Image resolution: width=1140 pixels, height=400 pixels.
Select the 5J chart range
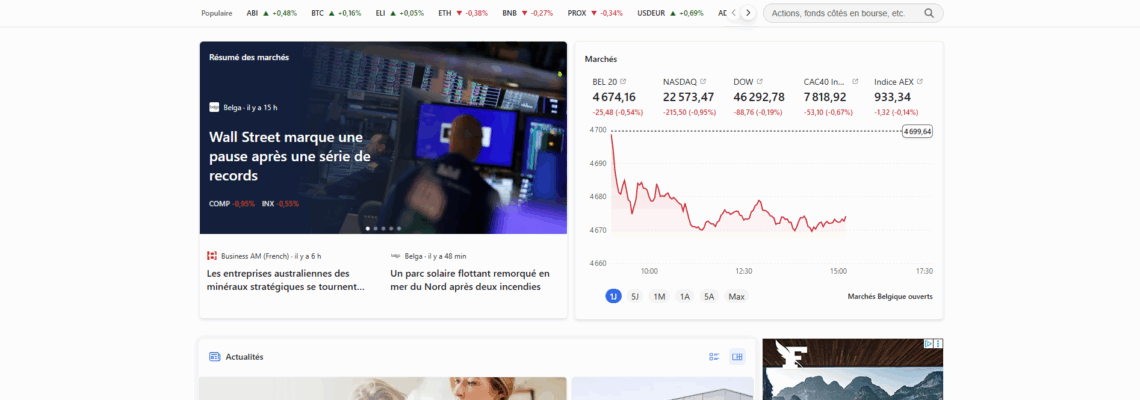(x=635, y=296)
